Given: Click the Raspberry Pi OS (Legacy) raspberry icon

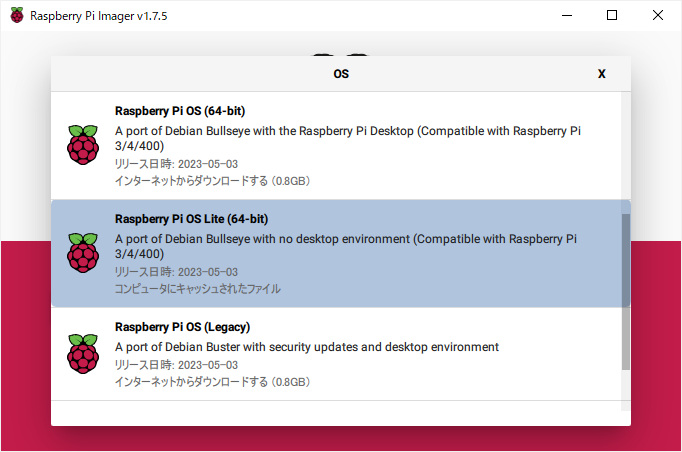Looking at the screenshot, I should pyautogui.click(x=83, y=354).
